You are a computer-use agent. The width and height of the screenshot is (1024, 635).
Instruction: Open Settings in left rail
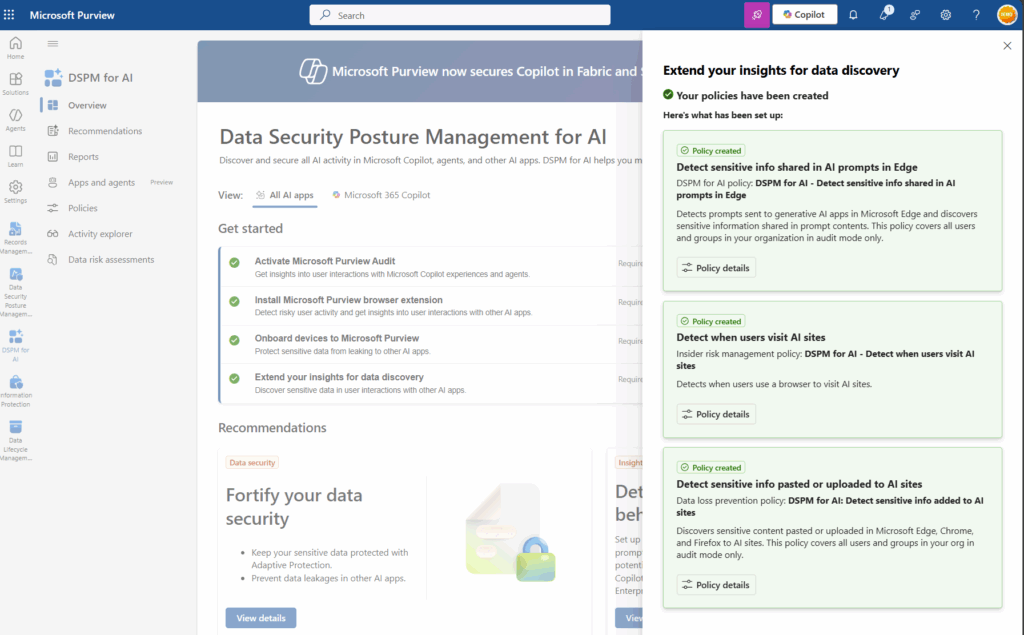click(x=16, y=192)
